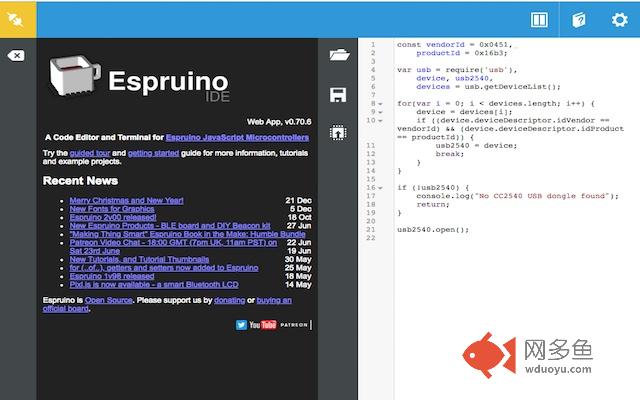
Task: Open a file with the folder icon
Action: 339,55
